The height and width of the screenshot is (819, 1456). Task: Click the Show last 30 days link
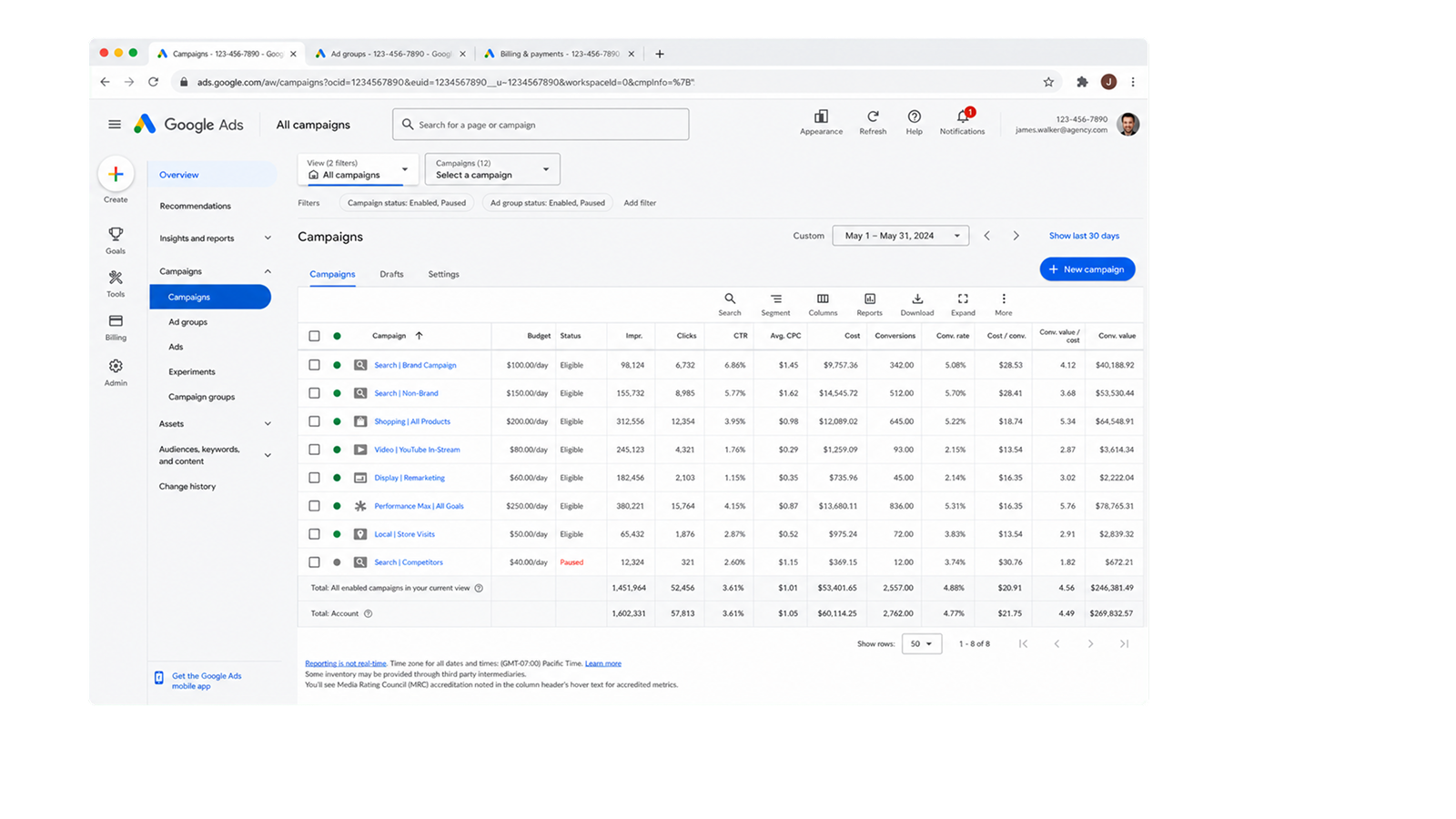click(x=1084, y=236)
